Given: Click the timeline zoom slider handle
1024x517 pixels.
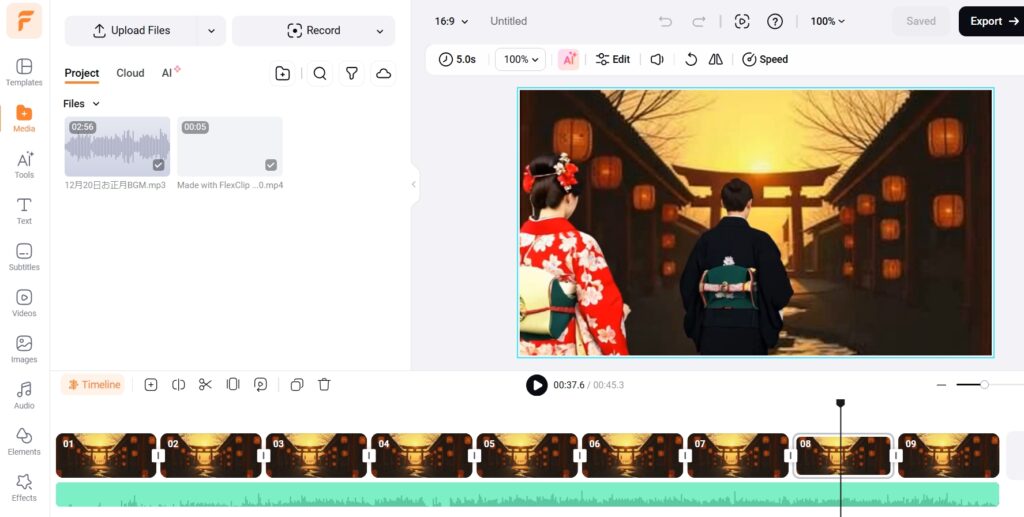Looking at the screenshot, I should point(984,385).
